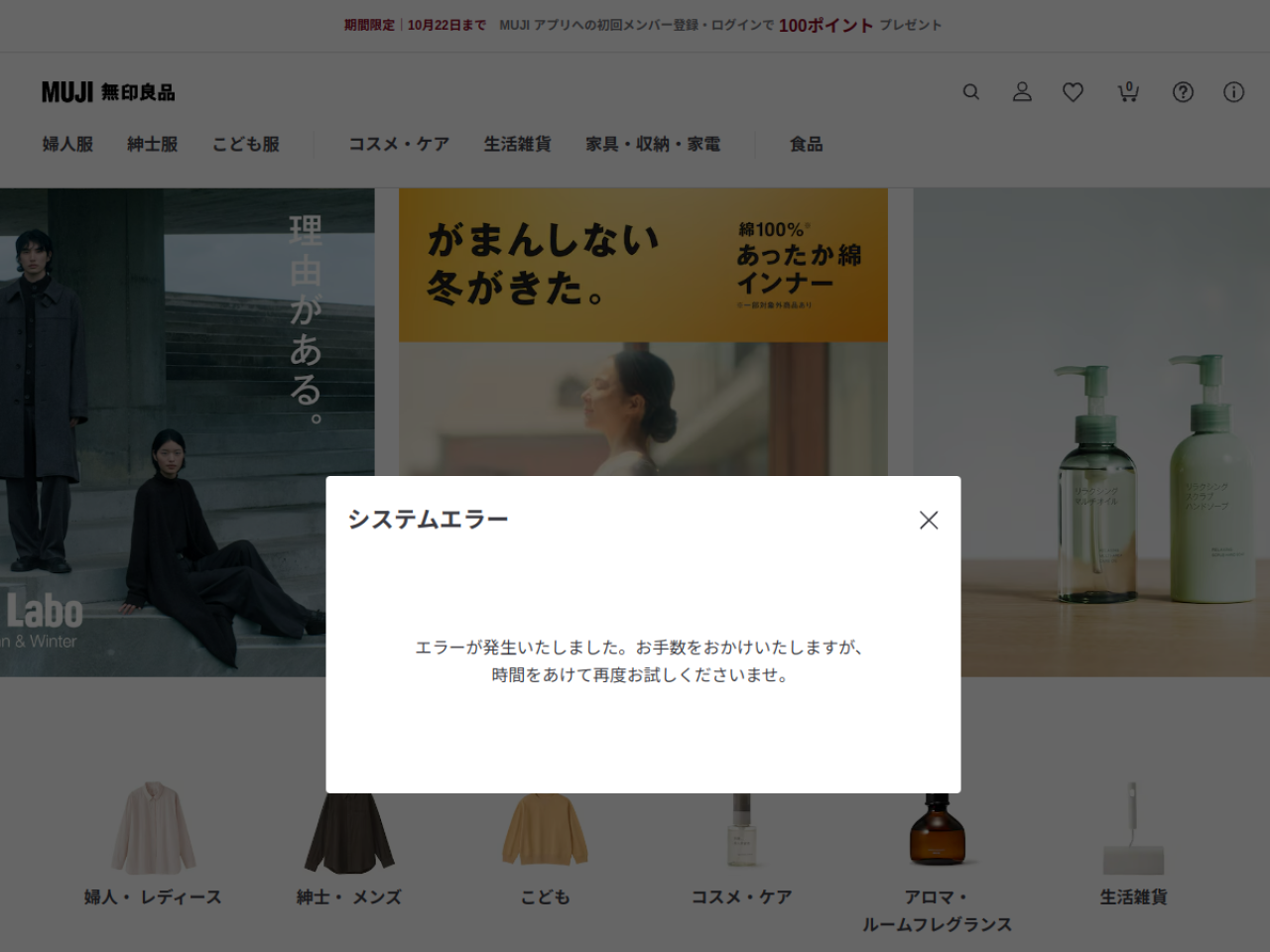Click the 100ポイント promotion banner text
This screenshot has height=952, width=1270.
click(825, 26)
